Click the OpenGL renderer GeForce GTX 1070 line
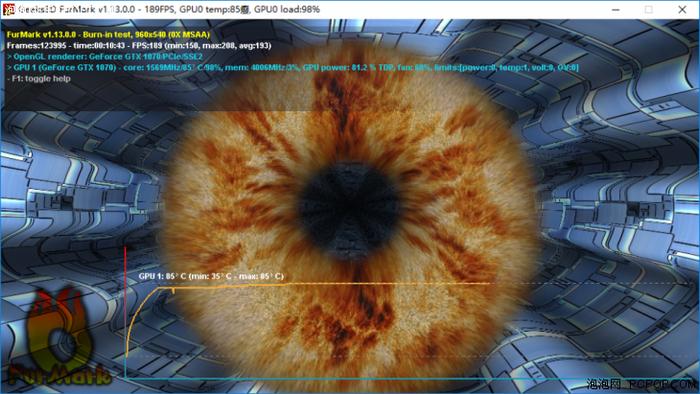Image resolution: width=700 pixels, height=394 pixels. (x=105, y=56)
